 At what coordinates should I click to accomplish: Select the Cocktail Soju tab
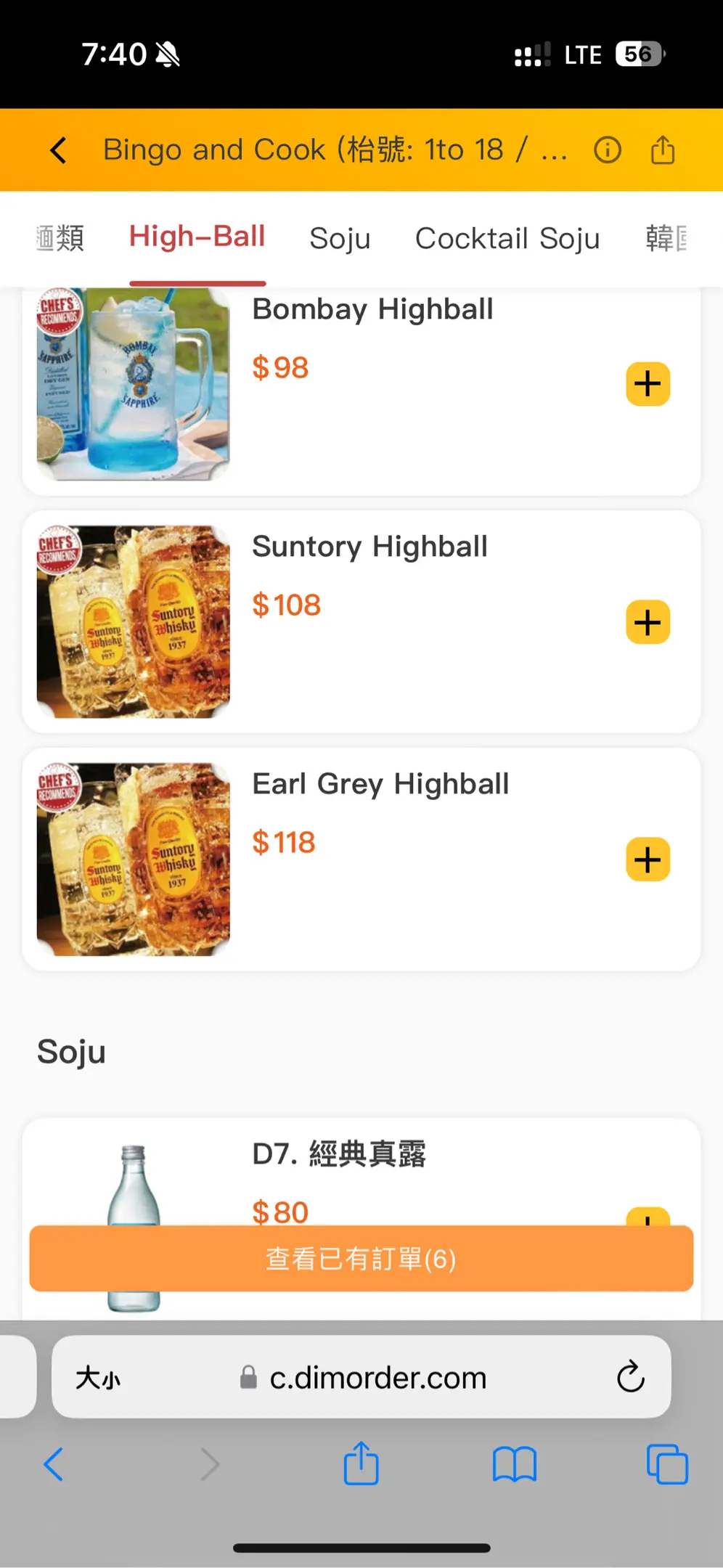pyautogui.click(x=507, y=238)
